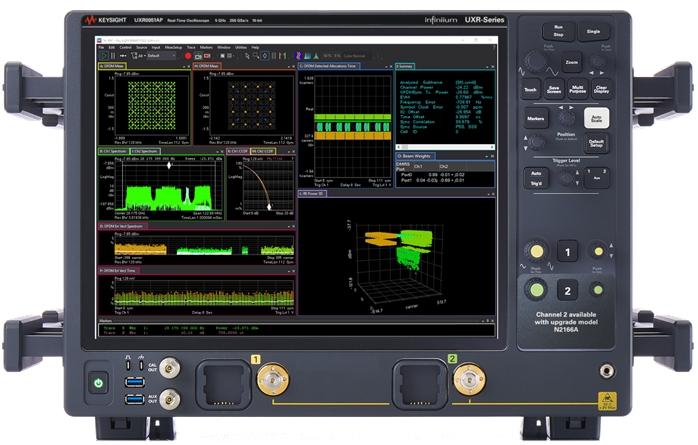This screenshot has height=445, width=698.
Task: Push the green power button
Action: pos(99,382)
